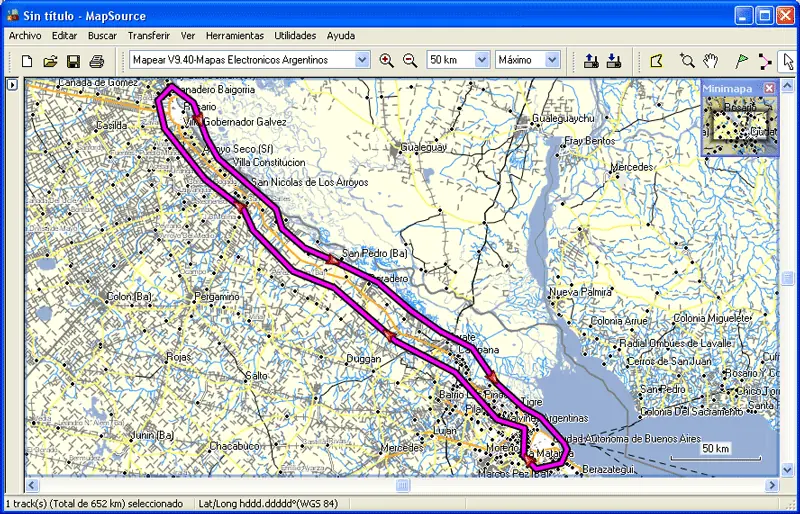The height and width of the screenshot is (514, 800).
Task: Click the Casilda map label
Action: click(x=112, y=125)
